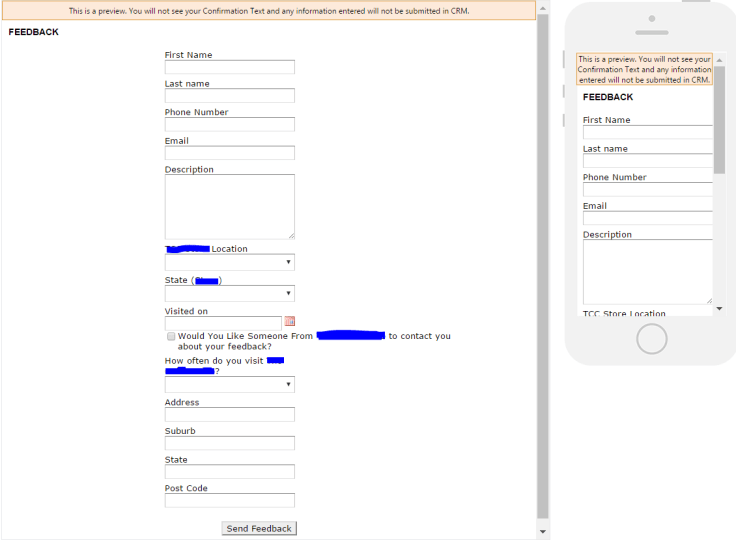The image size is (736, 540).
Task: Click the phone preview scrollbar down arrow
Action: (719, 308)
